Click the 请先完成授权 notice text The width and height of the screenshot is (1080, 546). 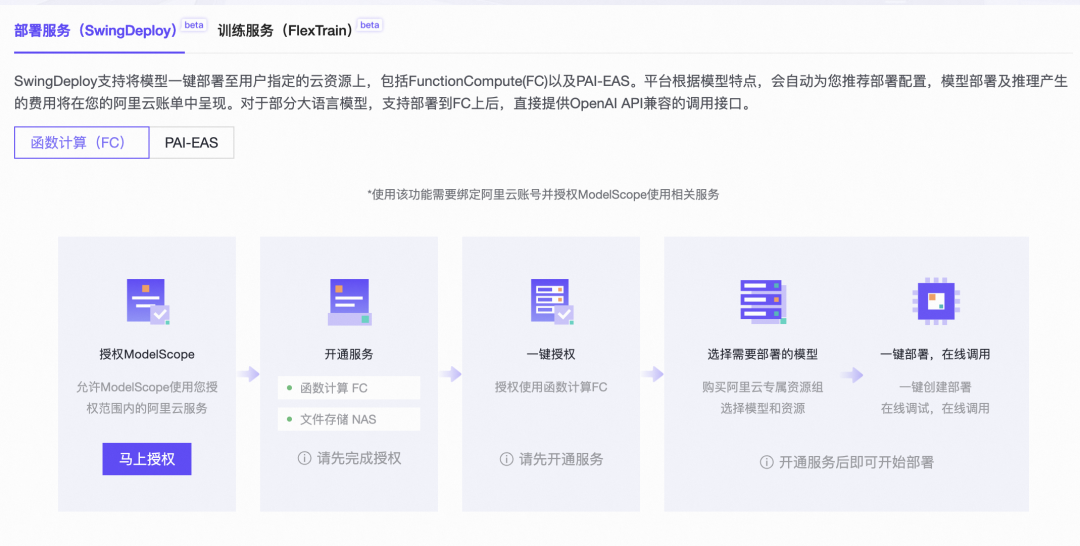click(359, 459)
